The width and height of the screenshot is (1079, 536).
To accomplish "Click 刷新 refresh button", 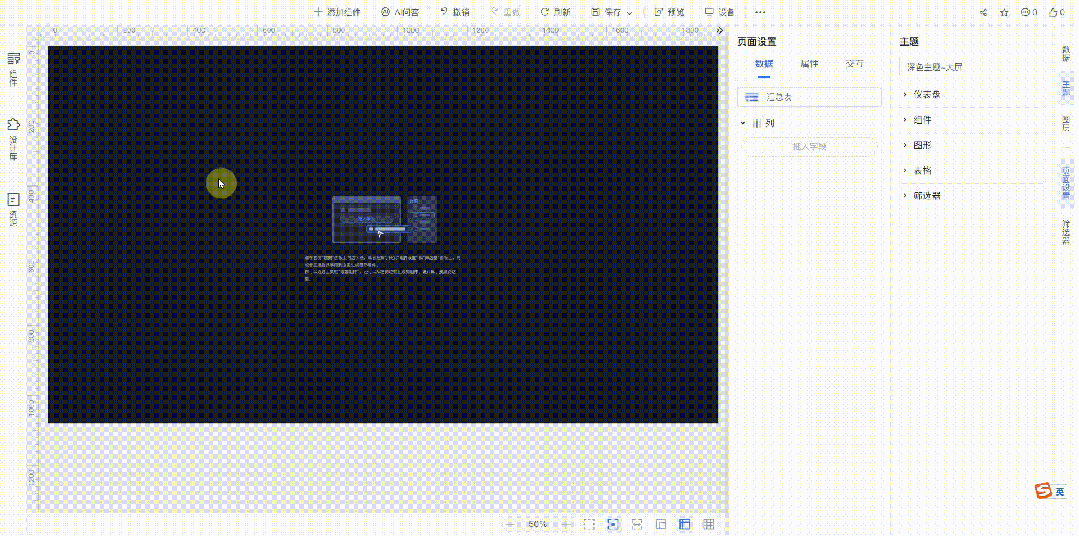I will (x=555, y=12).
